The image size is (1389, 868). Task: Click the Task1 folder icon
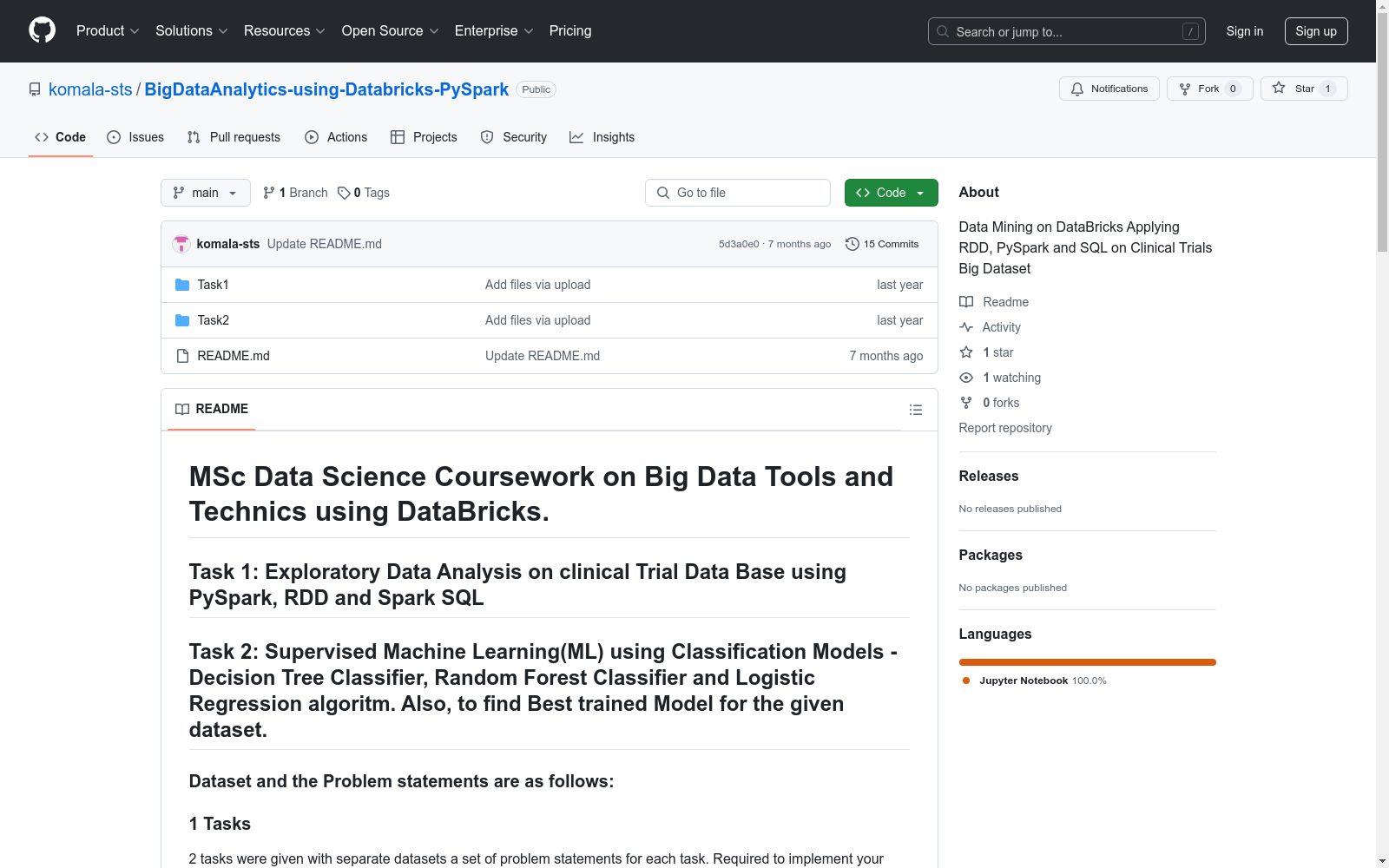click(182, 285)
